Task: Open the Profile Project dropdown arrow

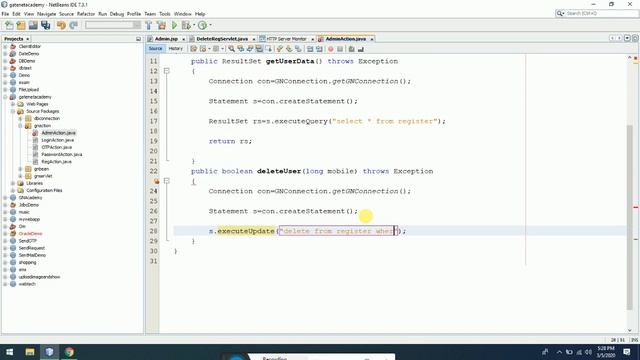Action: tap(210, 25)
